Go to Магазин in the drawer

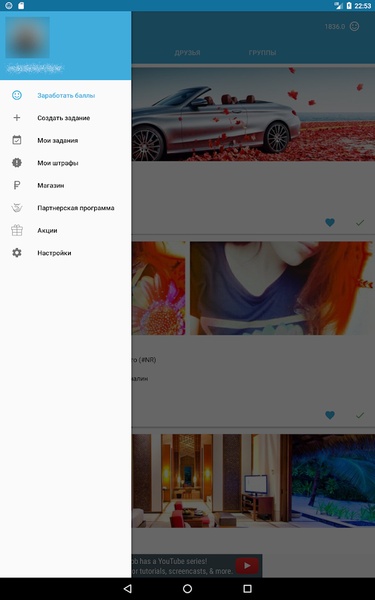65,185
